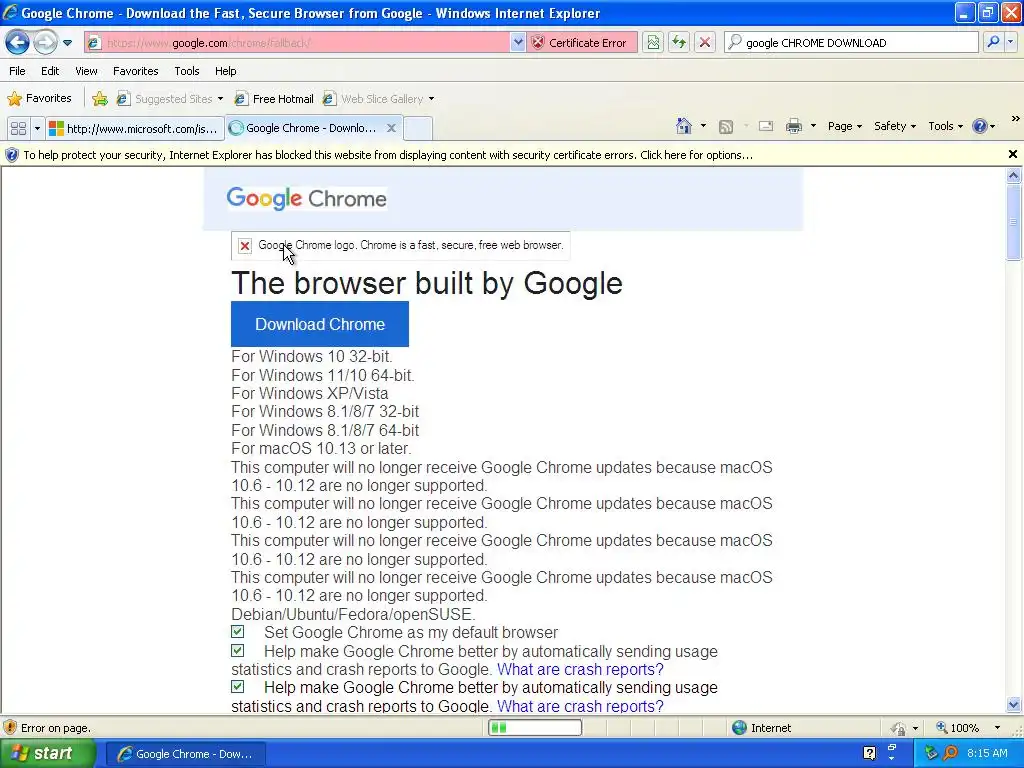
Task: Stop loading with the red X button
Action: pos(705,43)
